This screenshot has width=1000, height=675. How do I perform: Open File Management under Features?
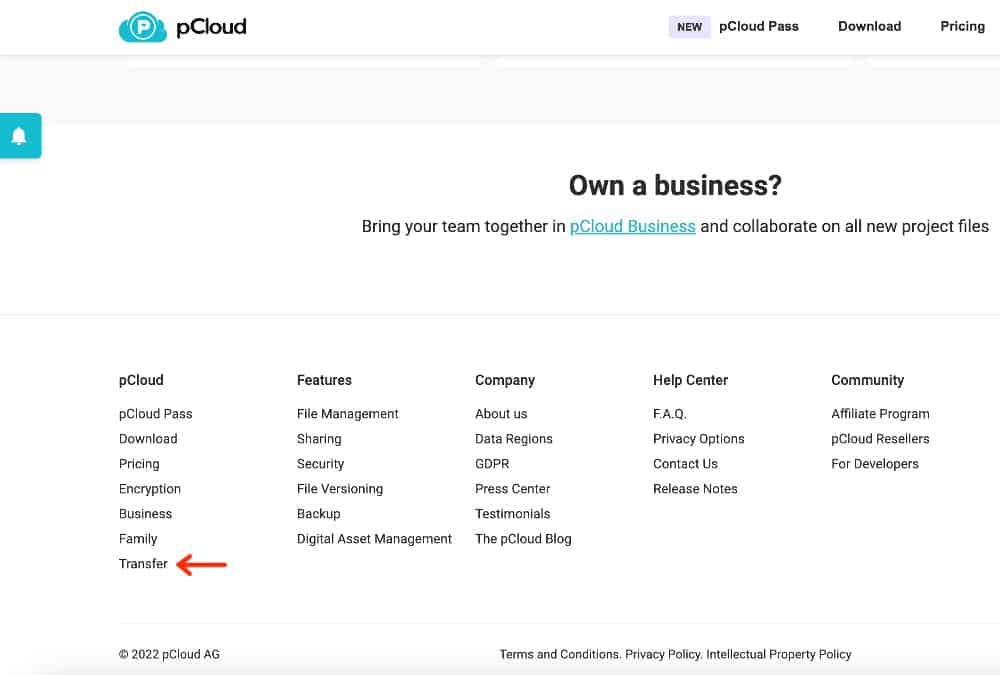[x=348, y=413]
